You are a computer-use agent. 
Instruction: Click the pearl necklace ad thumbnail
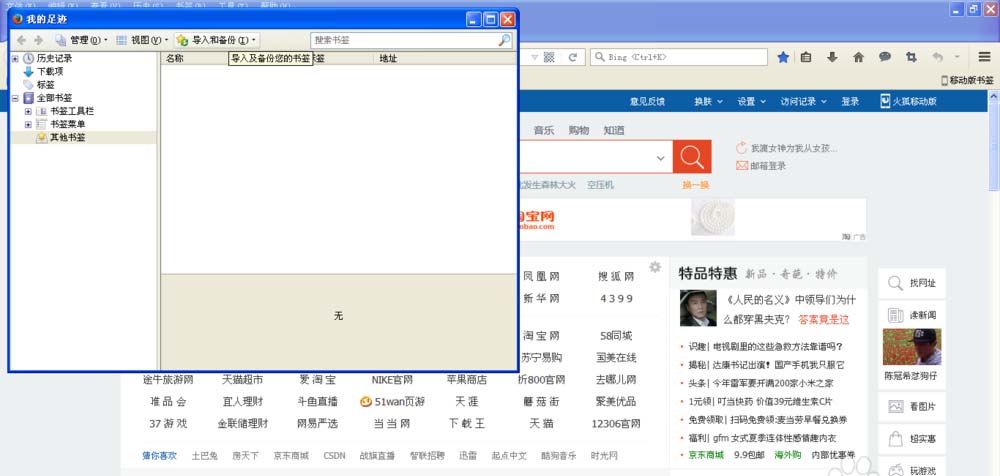pos(713,217)
